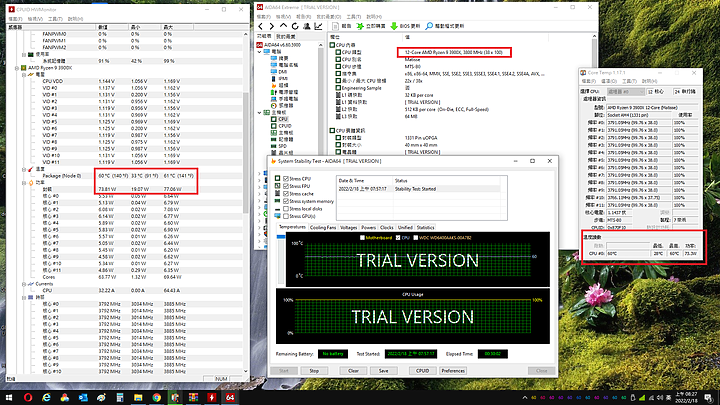Collapse powers group in HWMonitor
The image size is (720, 405).
24,183
